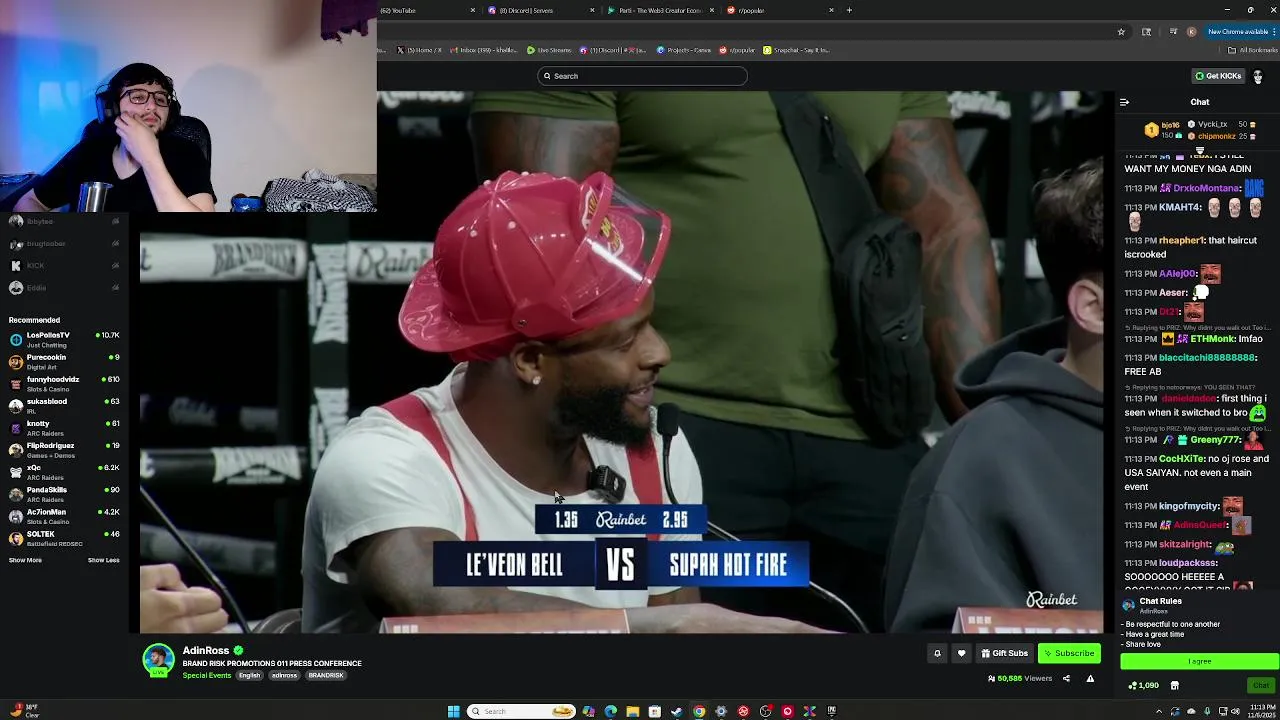View the chat leaderboard gifters strip
Image resolution: width=1280 pixels, height=720 pixels.
pyautogui.click(x=1199, y=130)
